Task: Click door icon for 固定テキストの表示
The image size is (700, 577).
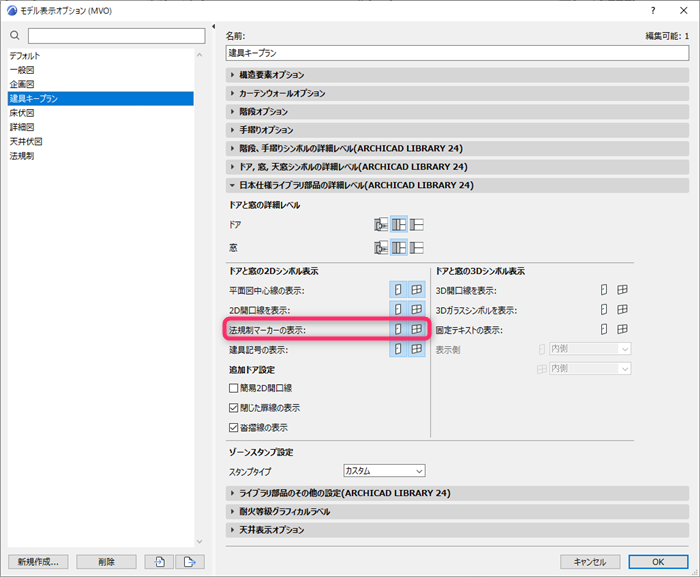Action: tap(604, 330)
